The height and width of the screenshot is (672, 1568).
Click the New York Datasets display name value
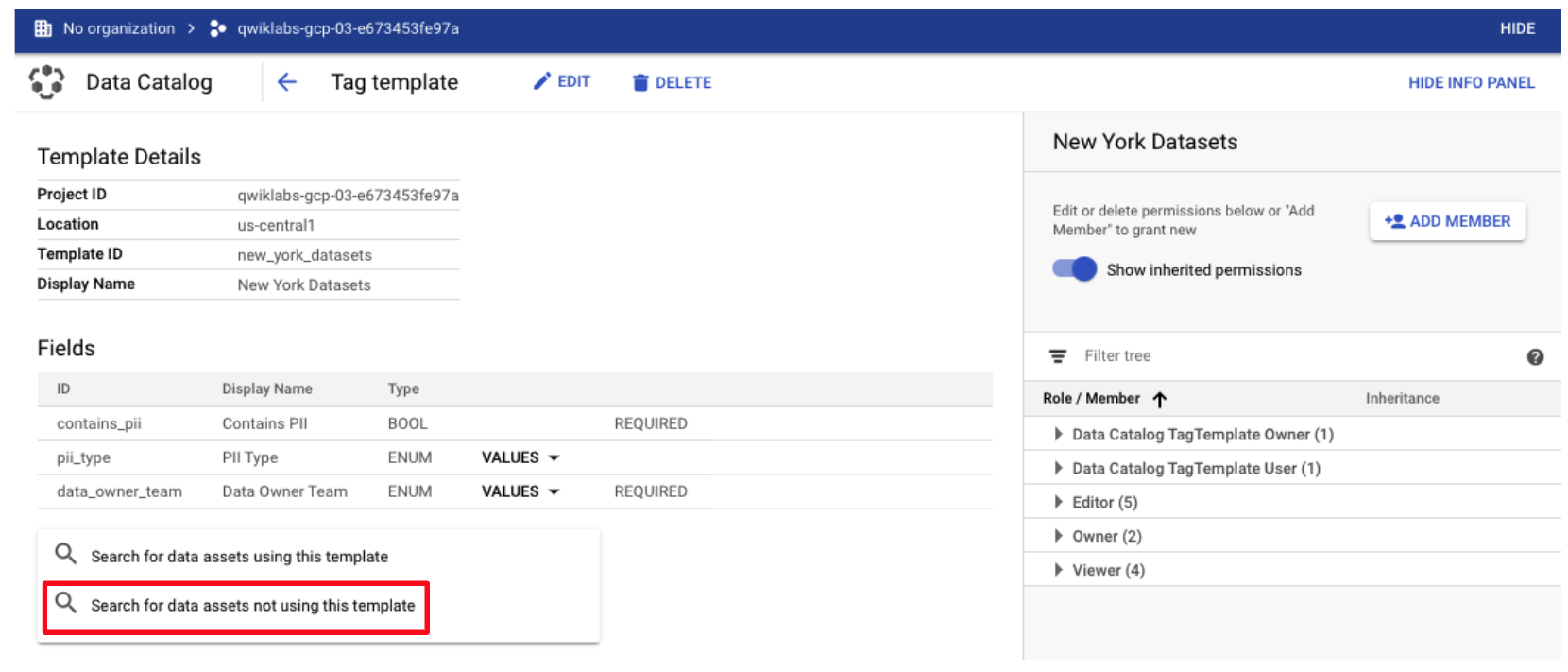click(304, 285)
